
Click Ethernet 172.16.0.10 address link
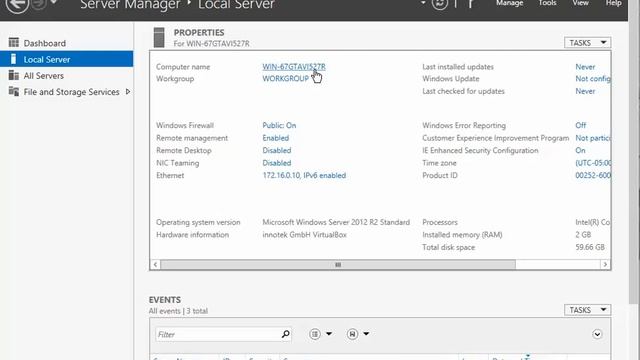[x=304, y=176]
